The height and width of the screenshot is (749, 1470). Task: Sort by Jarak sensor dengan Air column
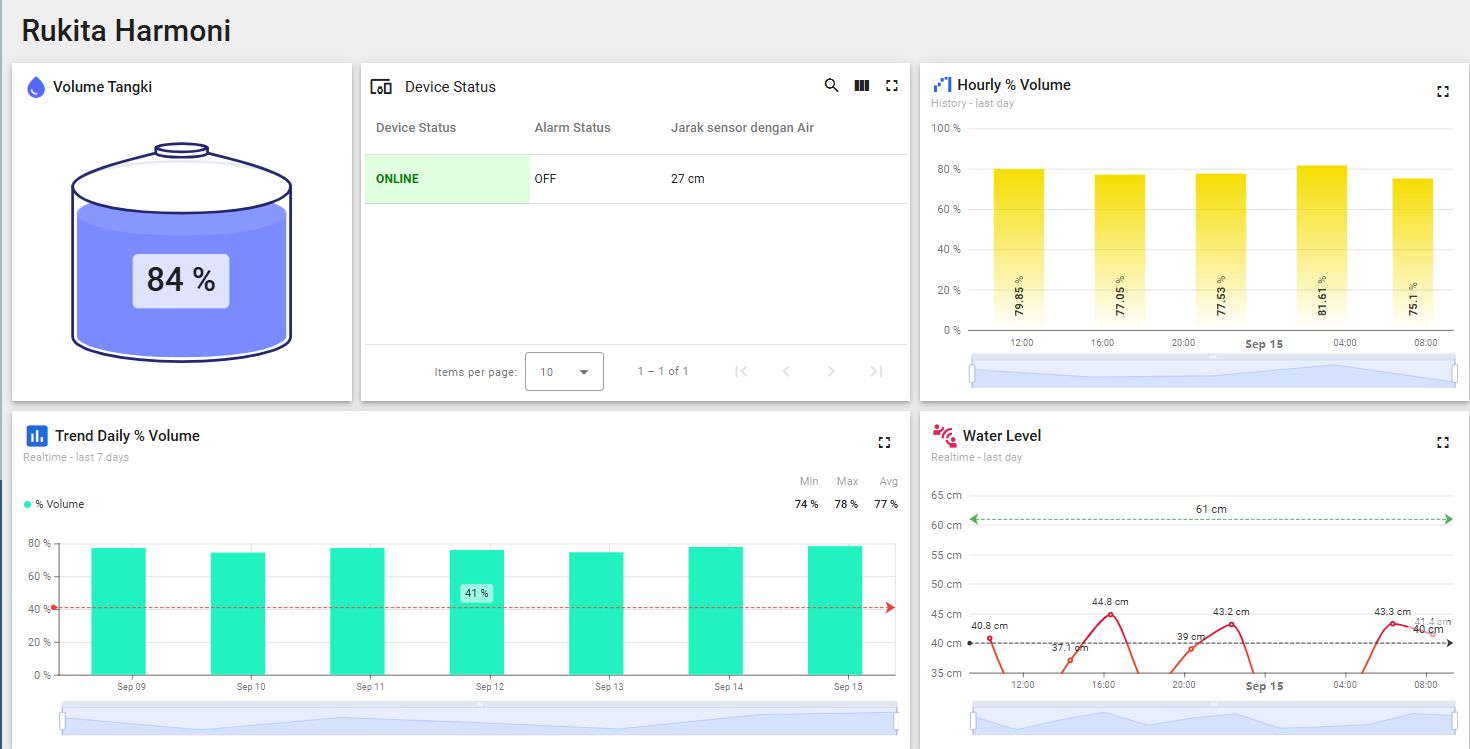click(x=742, y=128)
